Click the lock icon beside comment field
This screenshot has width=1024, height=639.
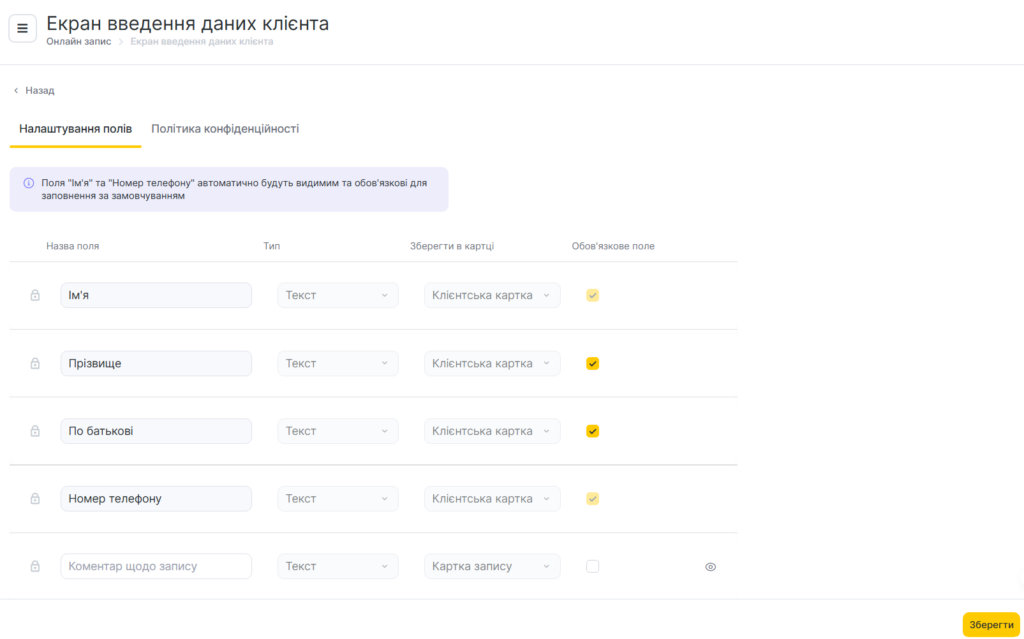(x=35, y=566)
